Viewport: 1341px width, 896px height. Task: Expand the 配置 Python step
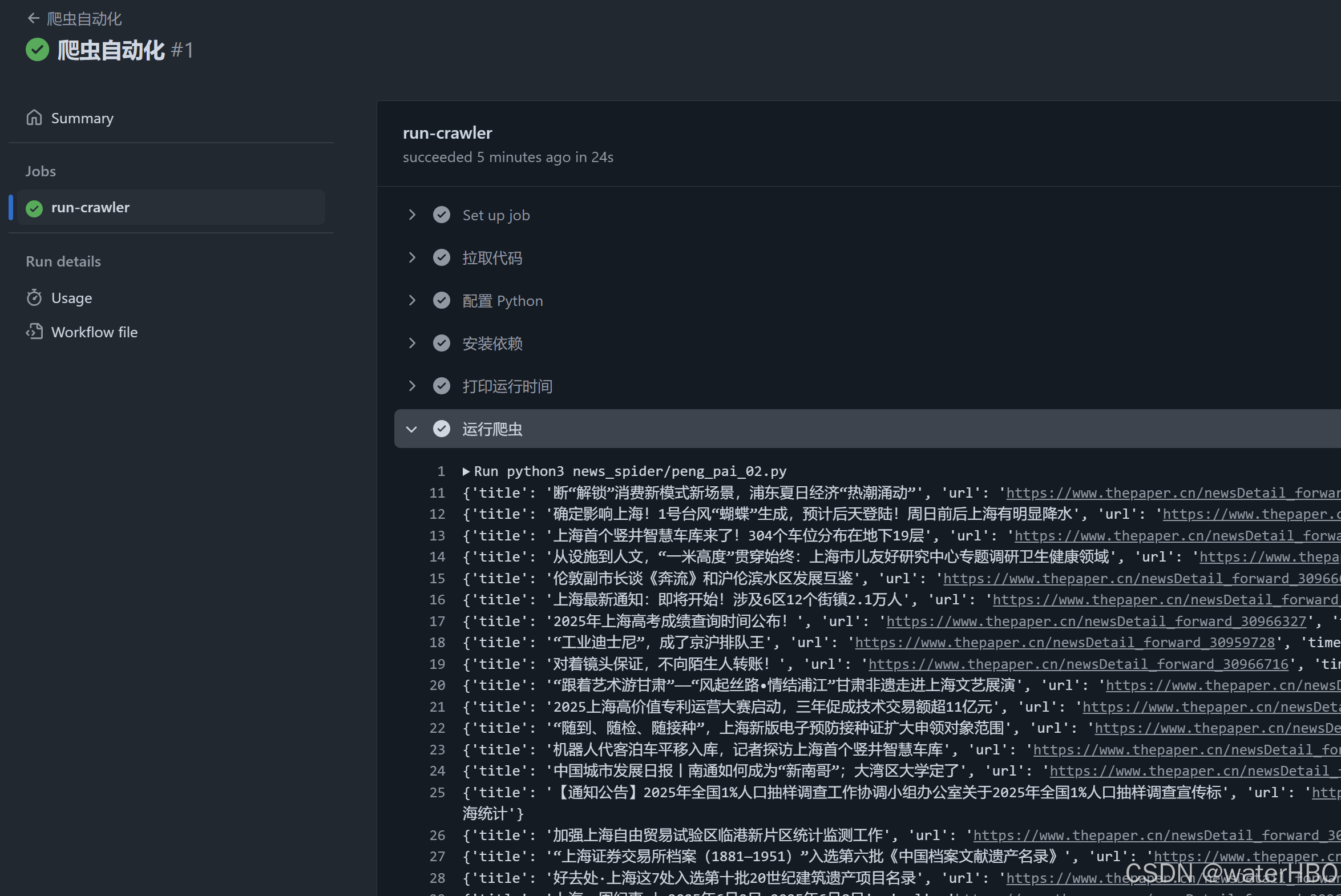412,301
